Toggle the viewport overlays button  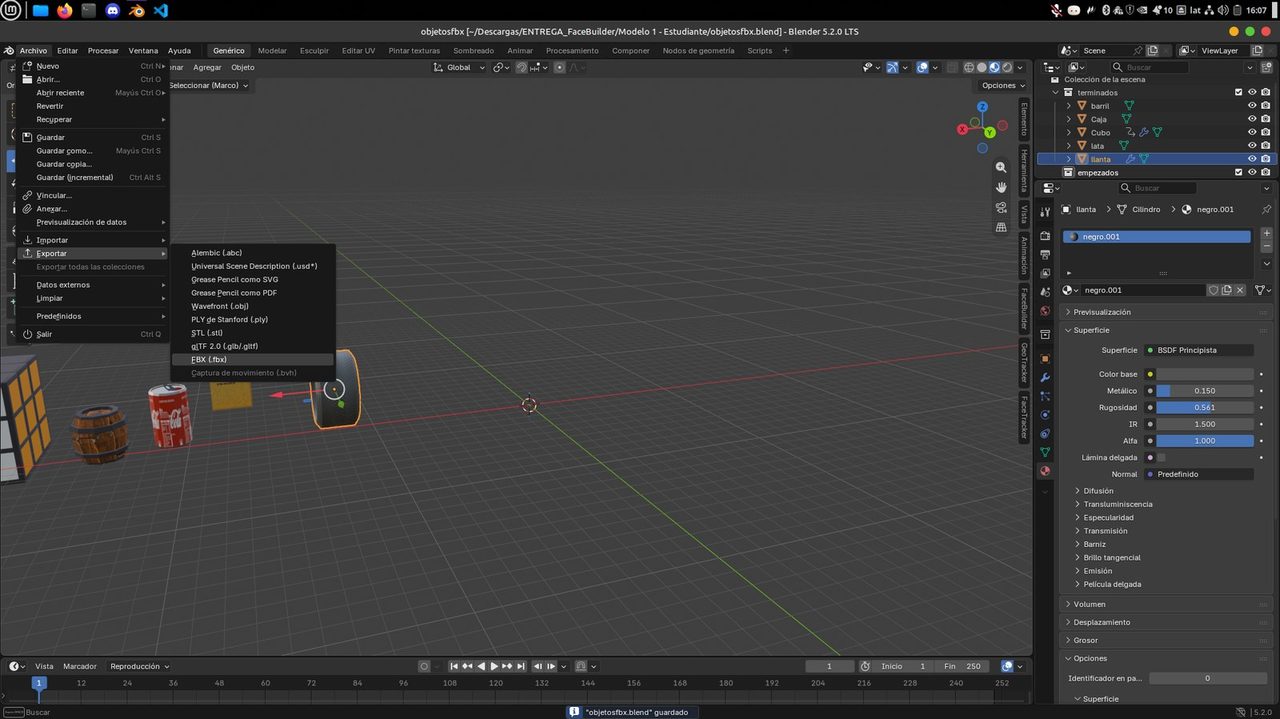click(922, 67)
